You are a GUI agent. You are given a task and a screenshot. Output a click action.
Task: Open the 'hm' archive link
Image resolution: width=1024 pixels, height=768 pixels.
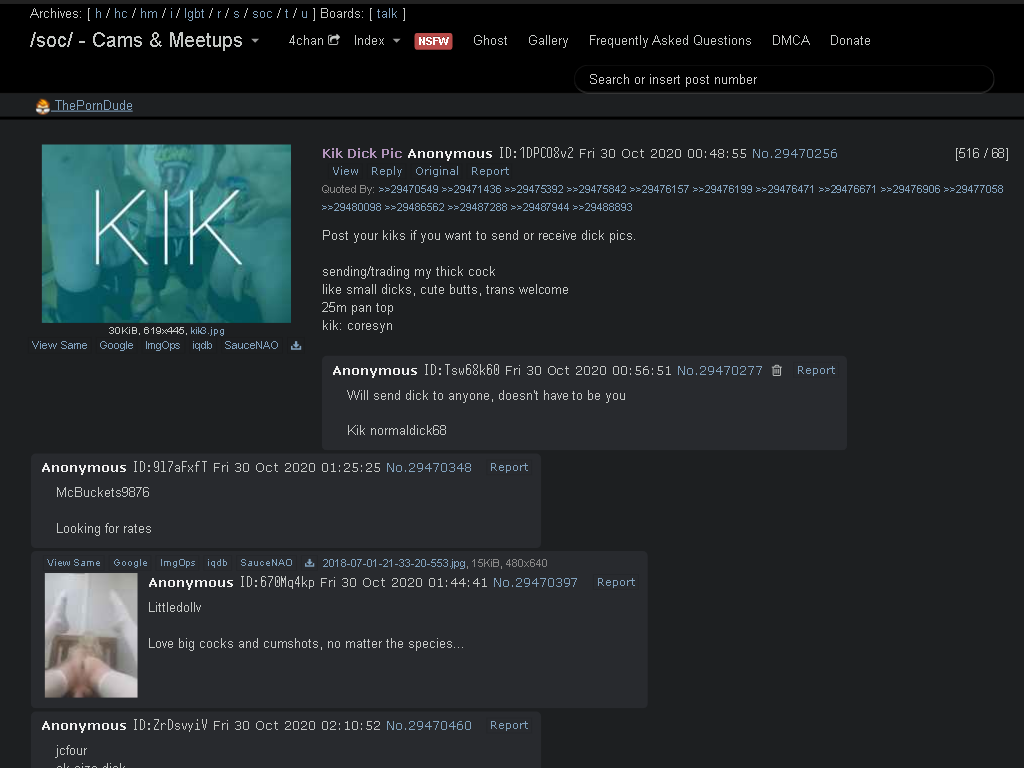149,13
